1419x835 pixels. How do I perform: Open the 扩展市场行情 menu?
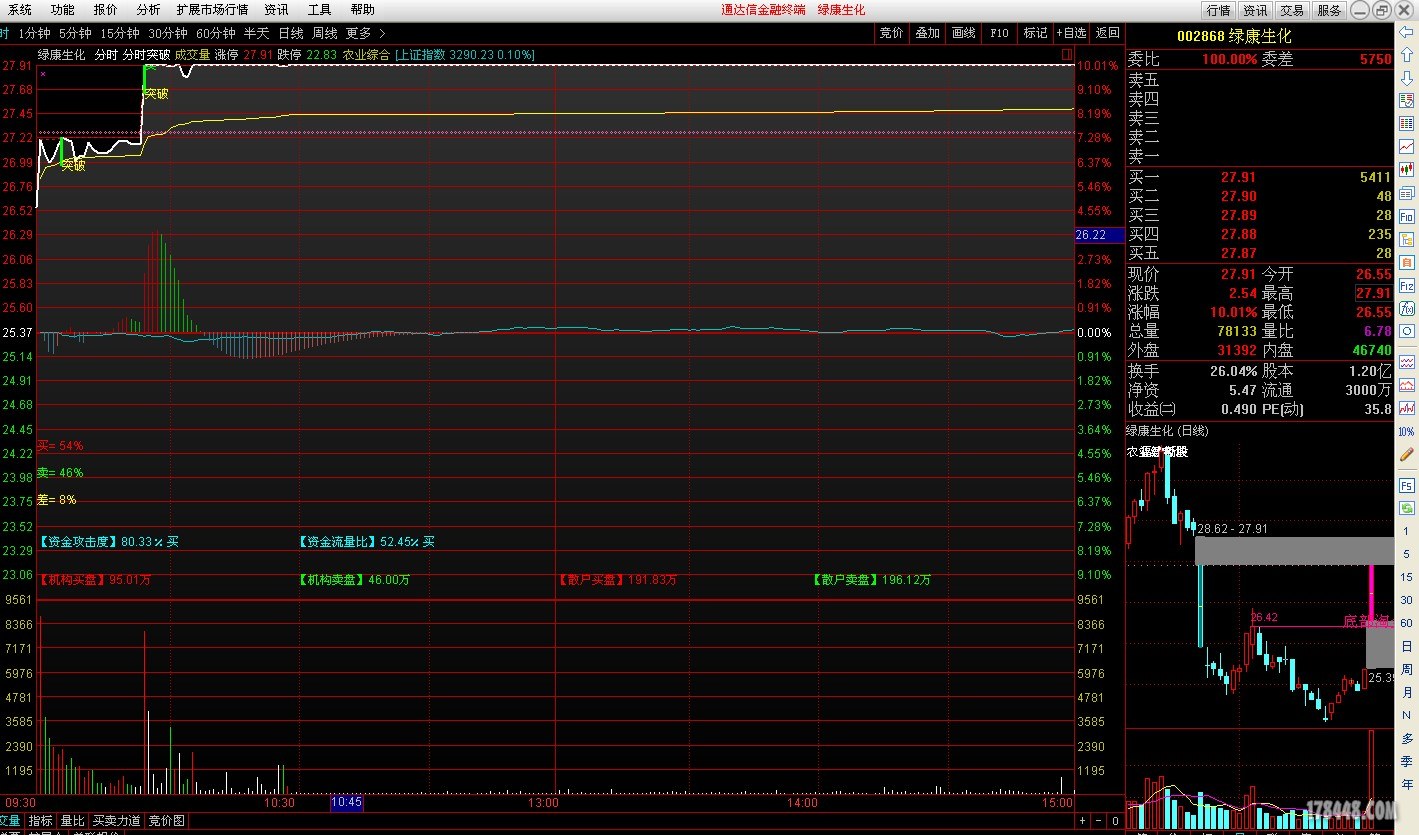point(212,10)
